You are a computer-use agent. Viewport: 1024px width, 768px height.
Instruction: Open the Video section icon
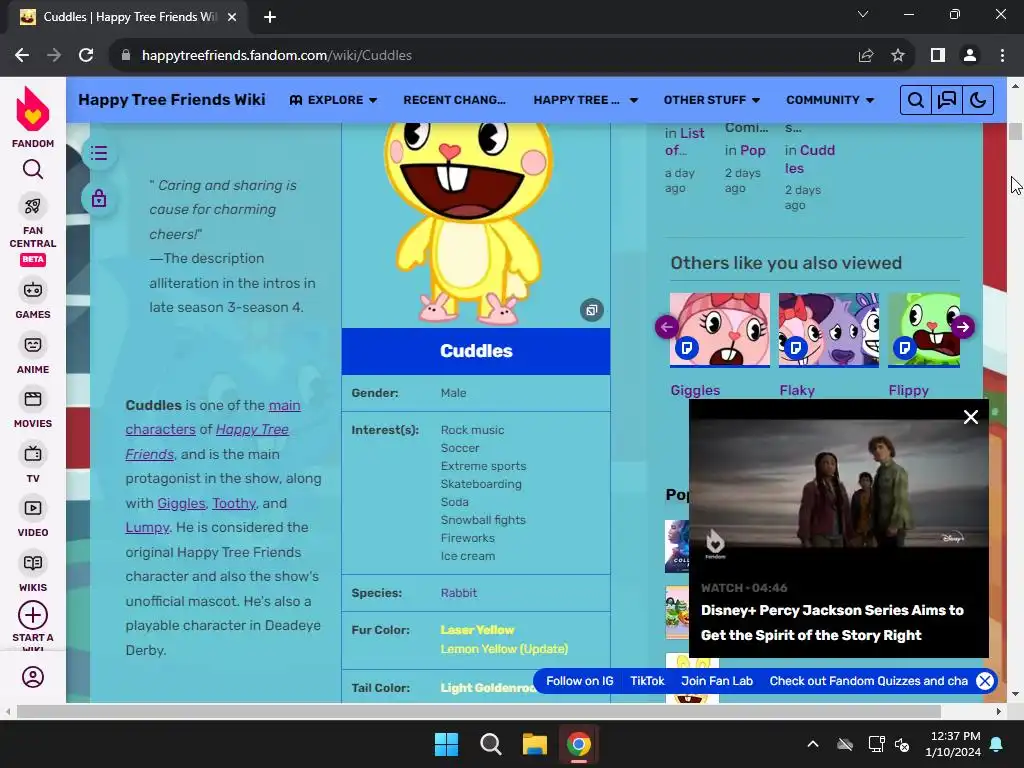pos(33,508)
